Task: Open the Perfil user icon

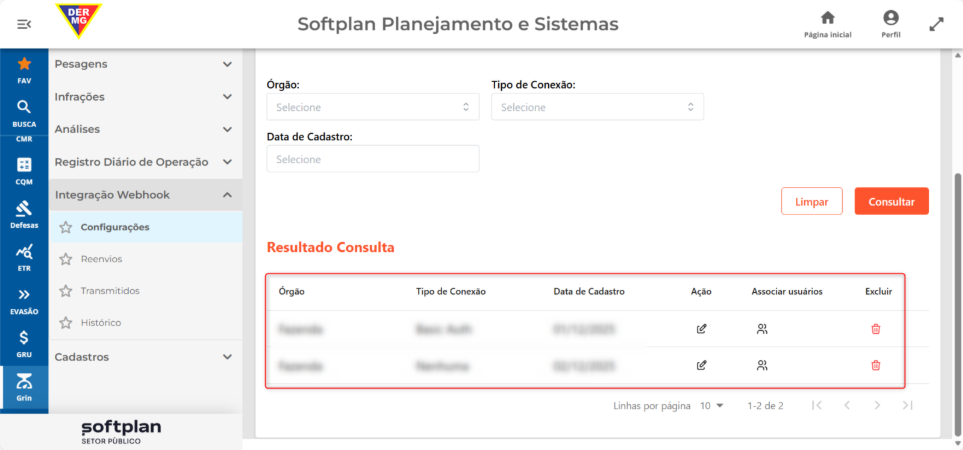Action: point(891,17)
